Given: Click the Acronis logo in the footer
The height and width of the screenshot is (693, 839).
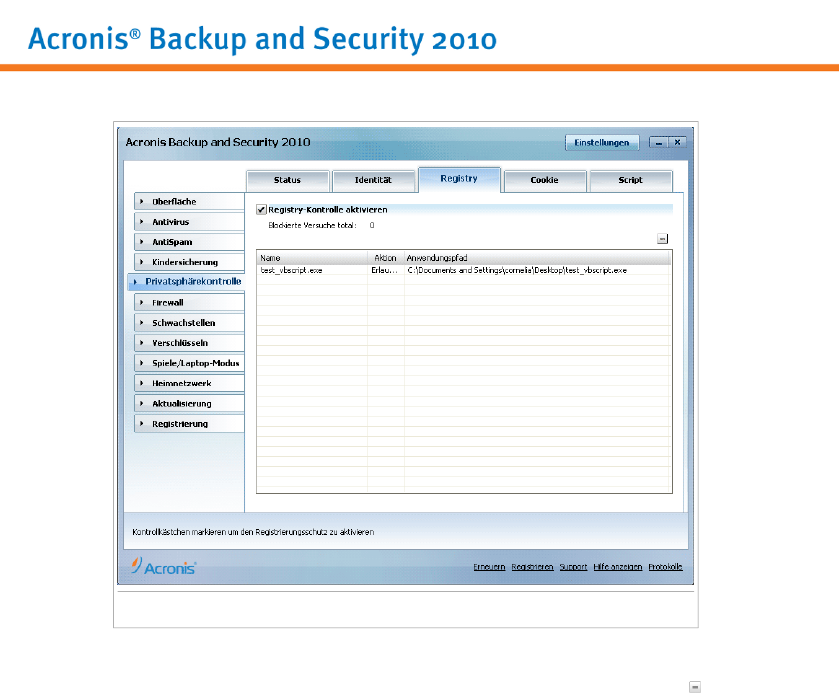Looking at the screenshot, I should (164, 566).
